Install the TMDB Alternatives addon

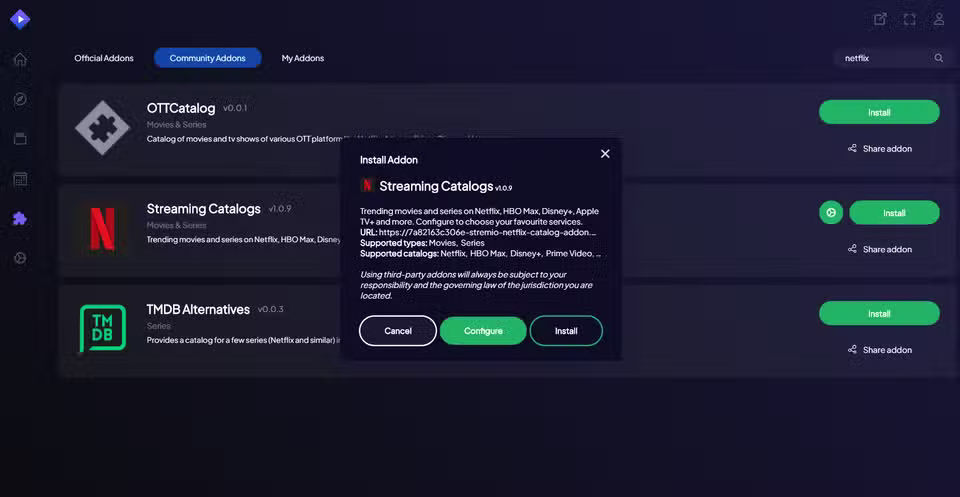click(x=879, y=313)
